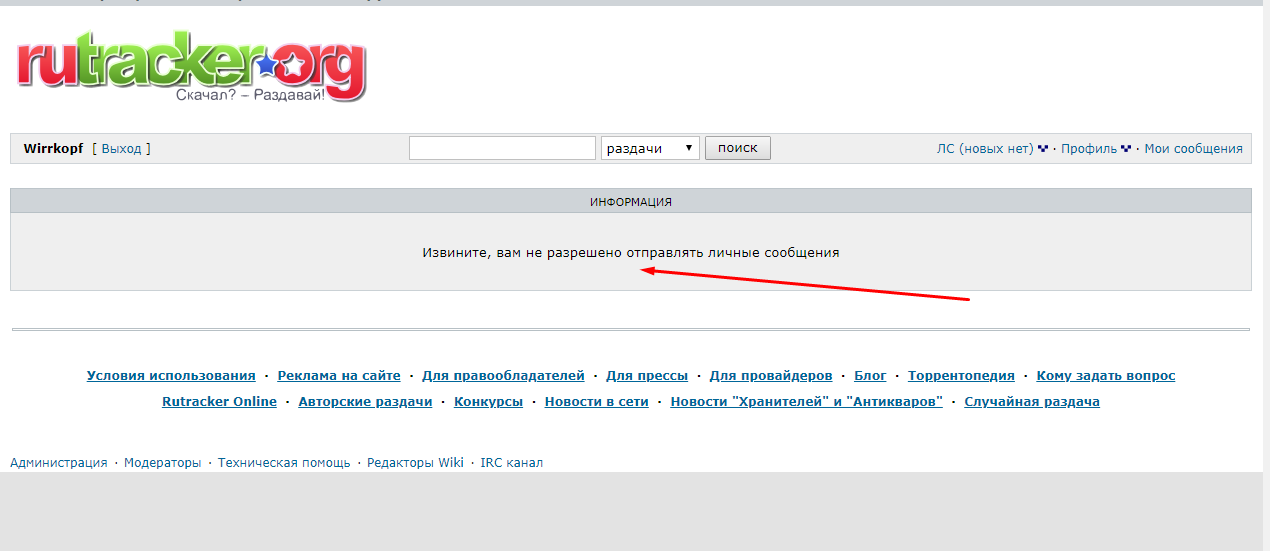This screenshot has height=551, width=1270.
Task: Open Техническая помощь link
Action: (284, 463)
